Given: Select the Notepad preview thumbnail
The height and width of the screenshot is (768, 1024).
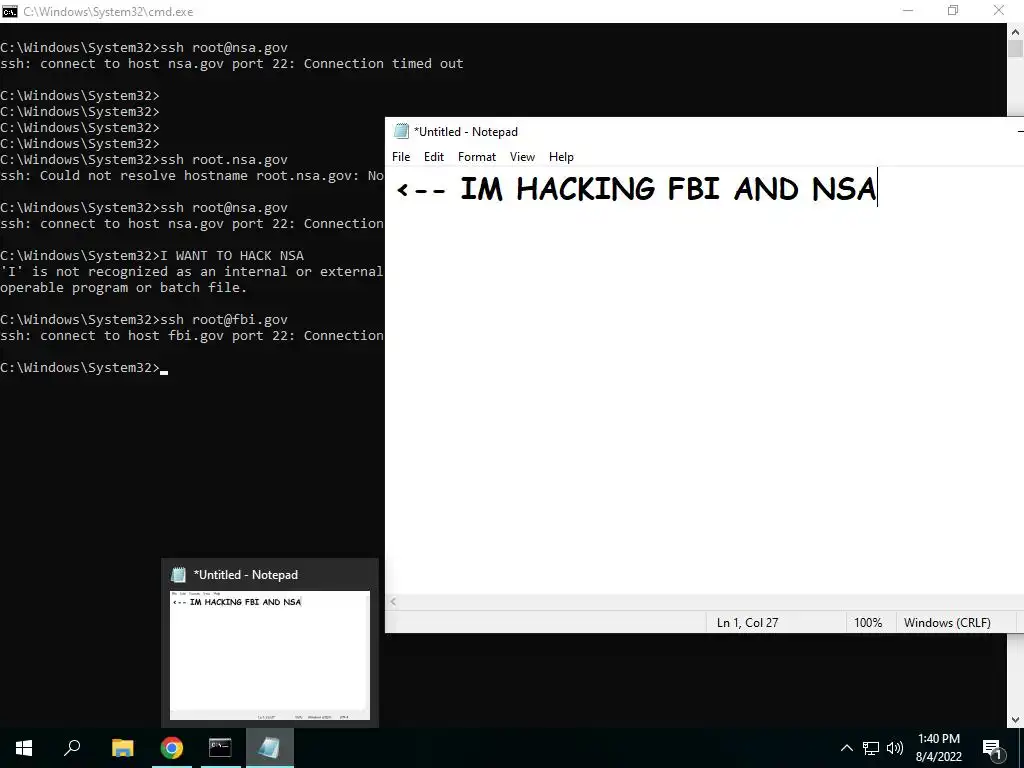Looking at the screenshot, I should point(270,655).
